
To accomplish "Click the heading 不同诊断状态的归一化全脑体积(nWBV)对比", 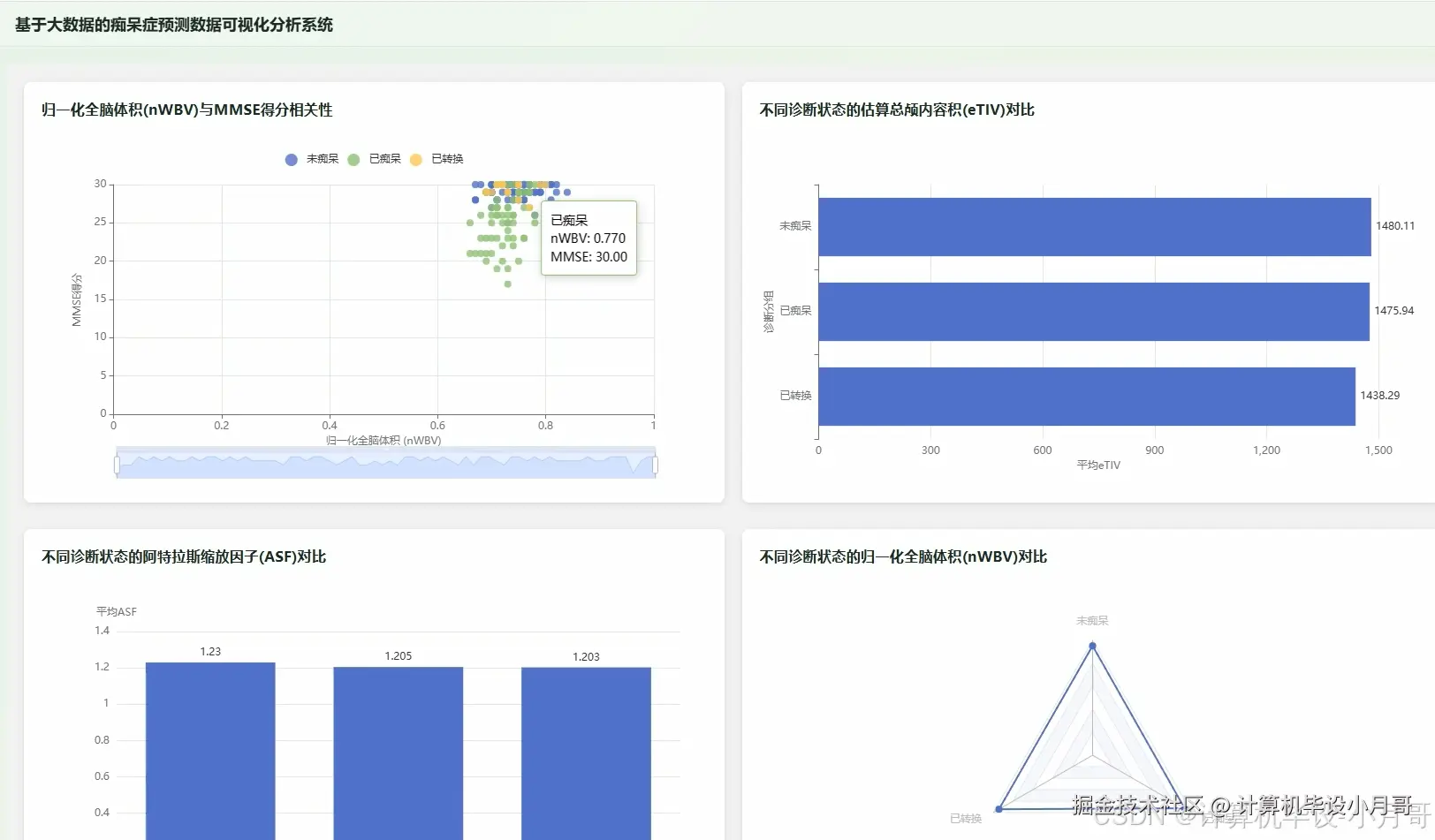I will (x=903, y=556).
